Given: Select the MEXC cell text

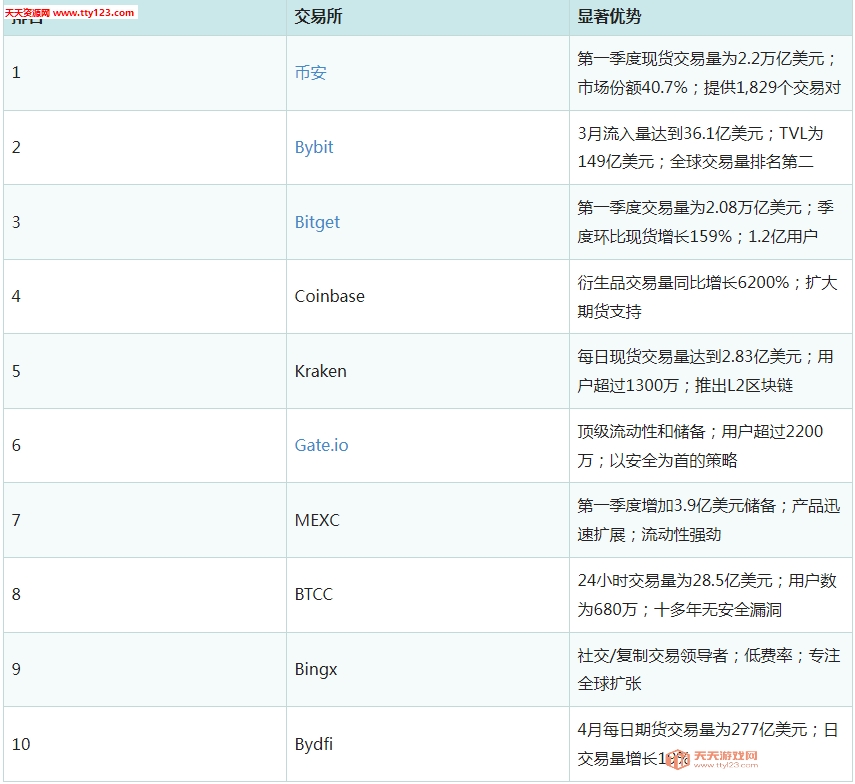Looking at the screenshot, I should (317, 520).
